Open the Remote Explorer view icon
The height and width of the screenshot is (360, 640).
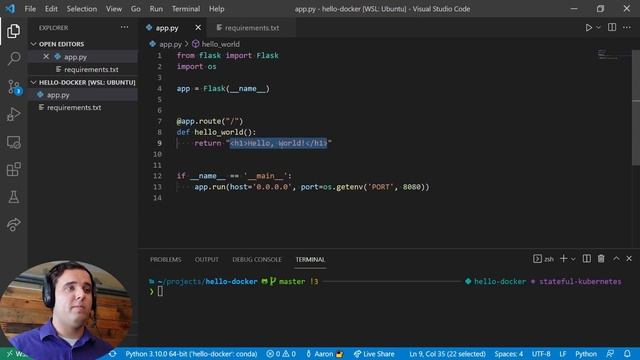13,142
